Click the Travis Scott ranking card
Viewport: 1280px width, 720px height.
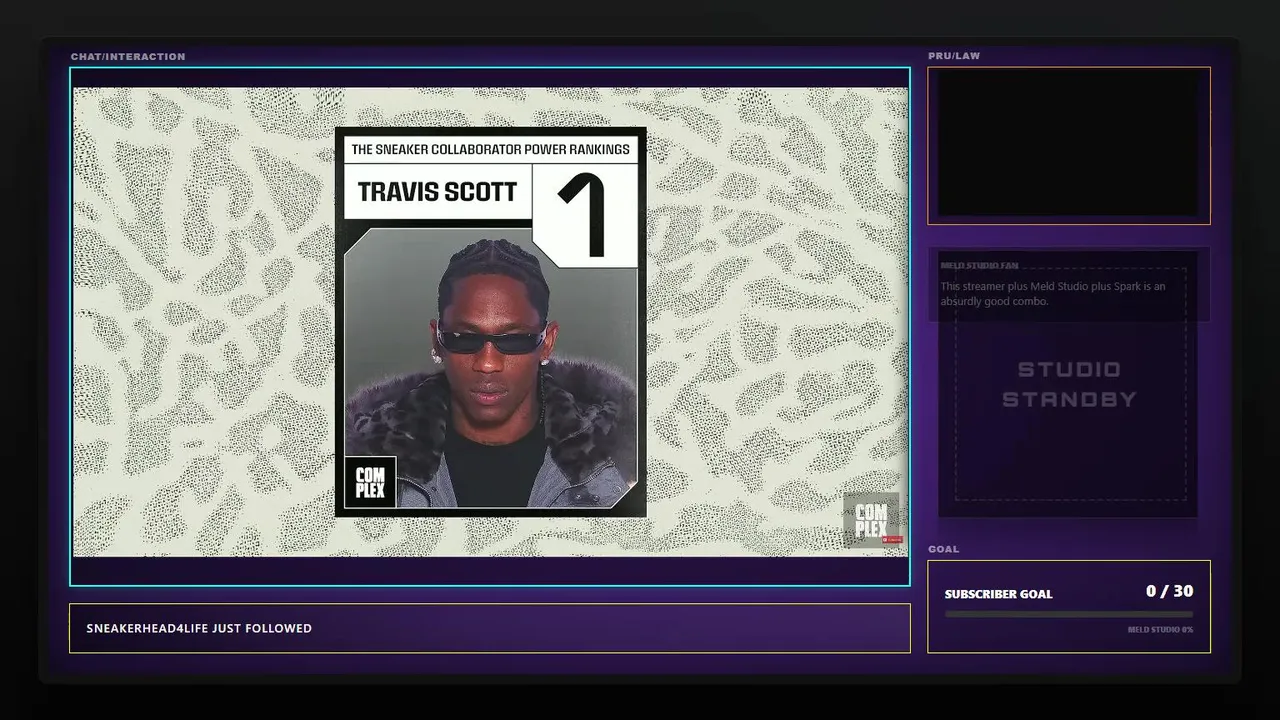(491, 322)
